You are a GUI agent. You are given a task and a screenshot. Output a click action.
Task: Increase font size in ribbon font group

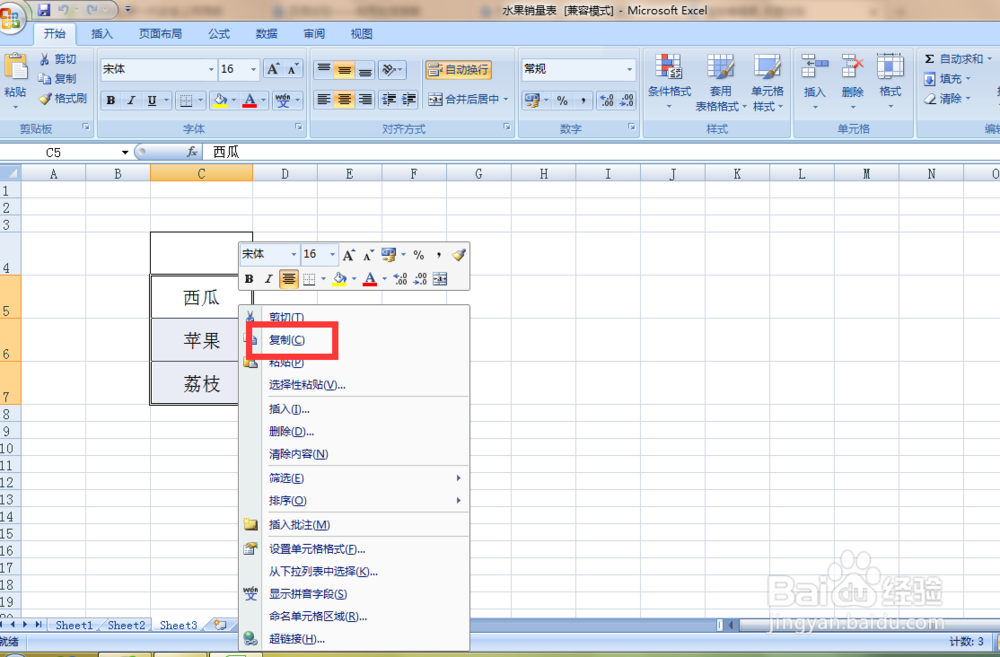pyautogui.click(x=273, y=69)
